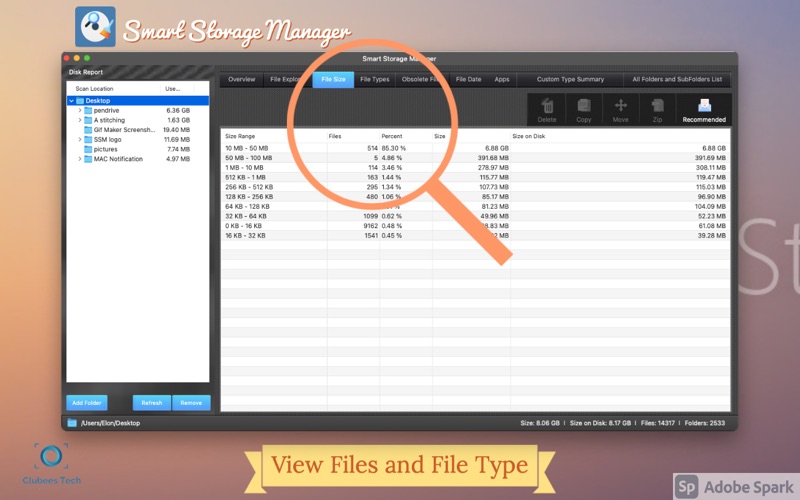Click the 6.36 GB pendrive size value
Image resolution: width=800 pixels, height=500 pixels.
click(x=178, y=110)
